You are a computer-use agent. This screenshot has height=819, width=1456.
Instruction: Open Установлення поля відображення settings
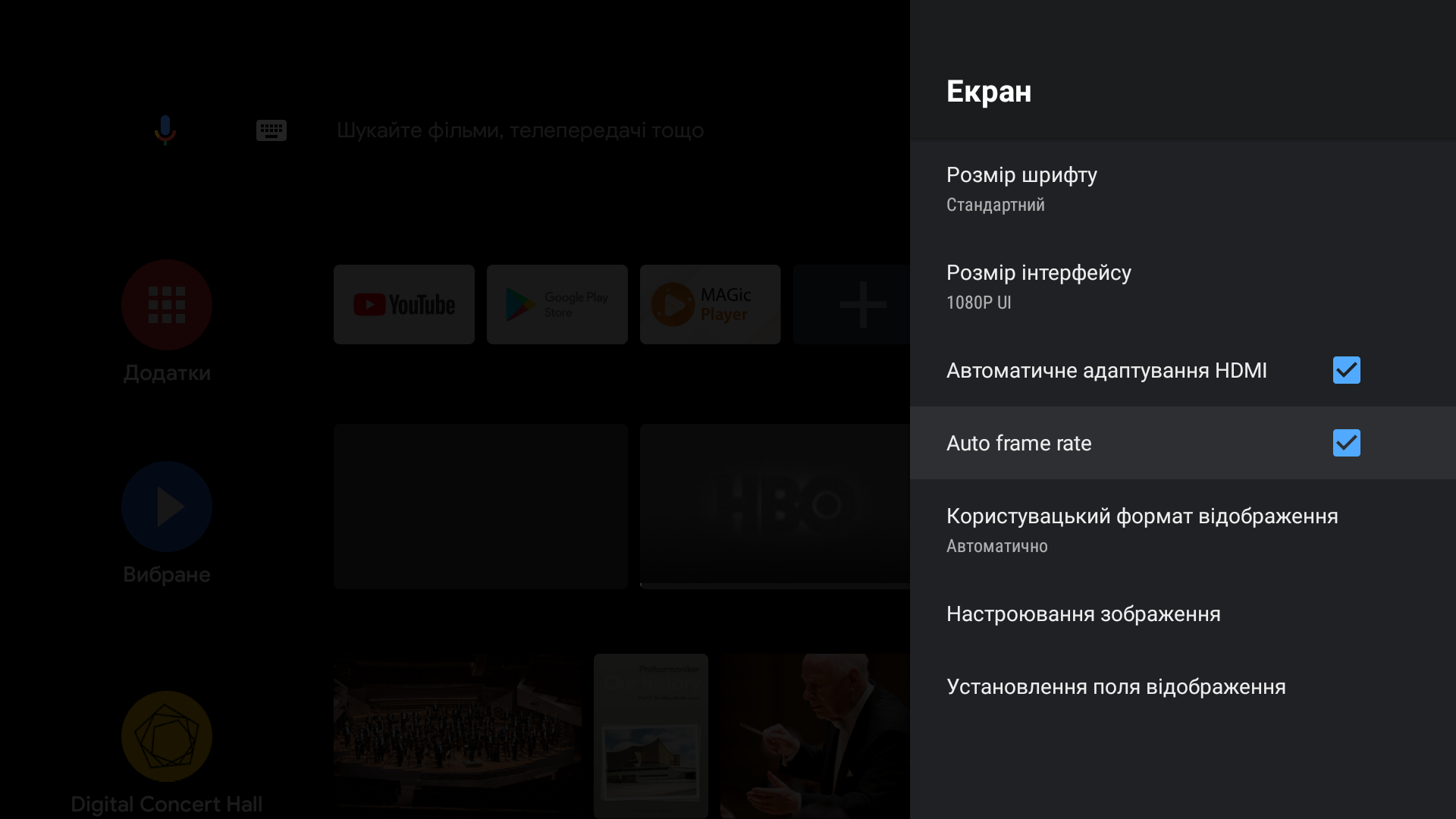point(1116,686)
